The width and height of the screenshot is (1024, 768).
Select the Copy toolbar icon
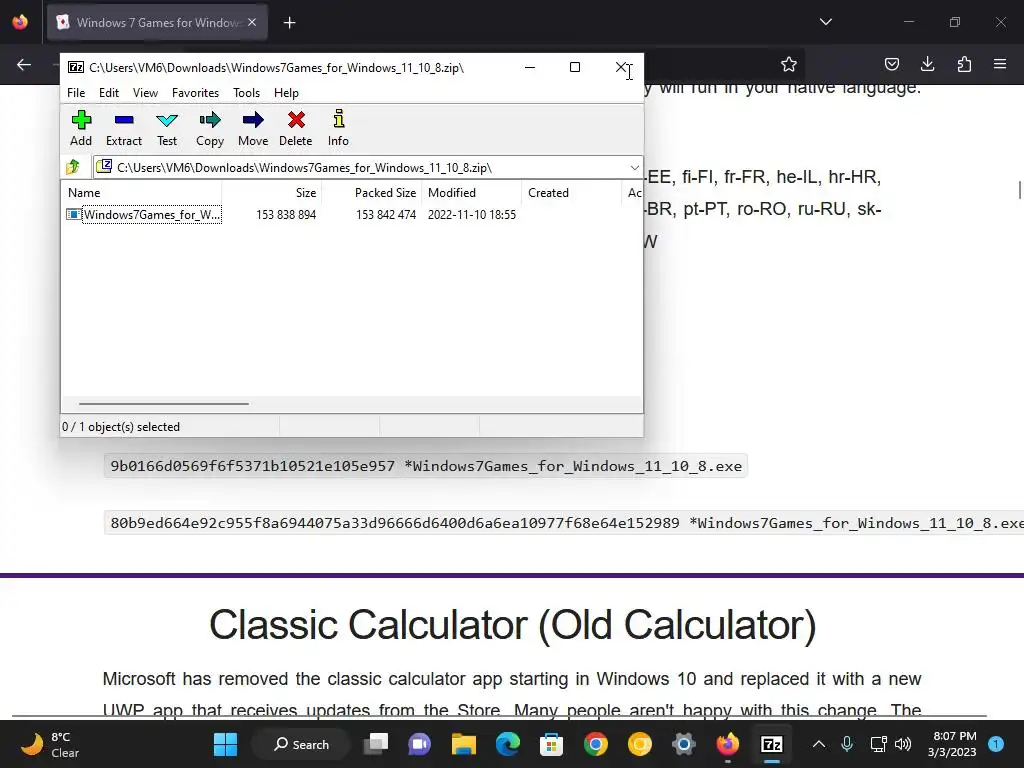click(210, 128)
